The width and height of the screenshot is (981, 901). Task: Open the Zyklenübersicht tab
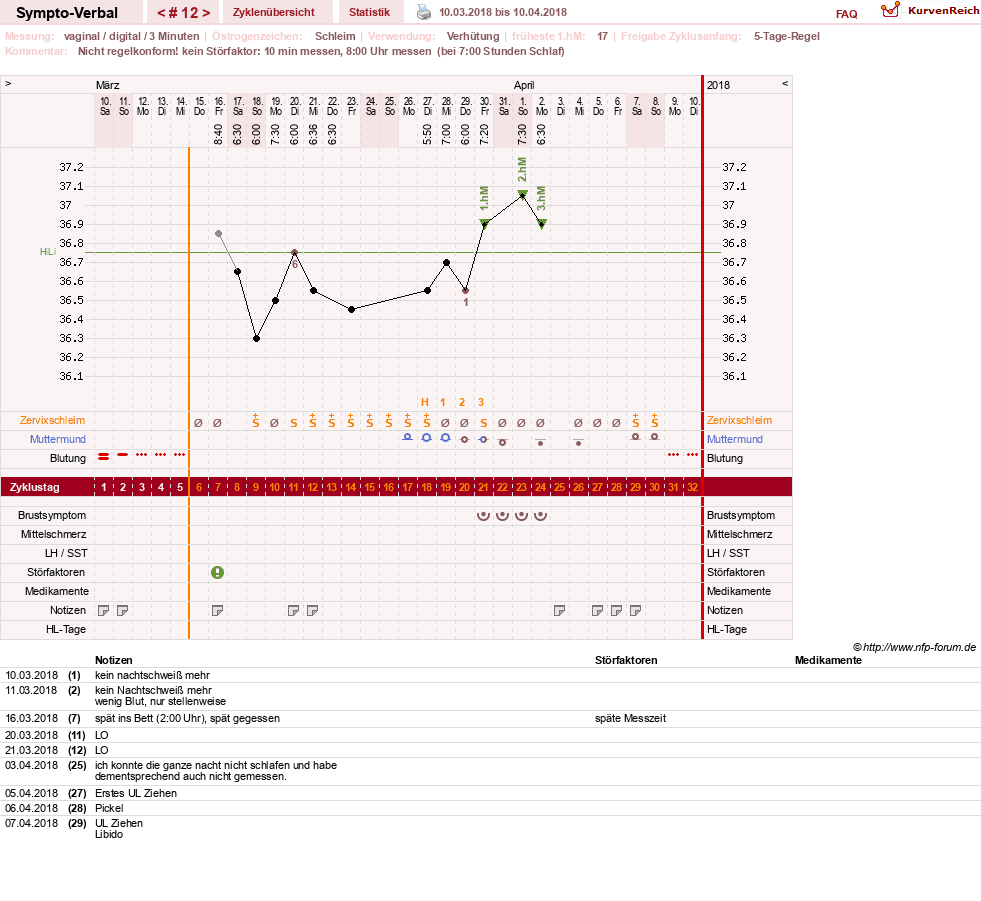click(273, 12)
